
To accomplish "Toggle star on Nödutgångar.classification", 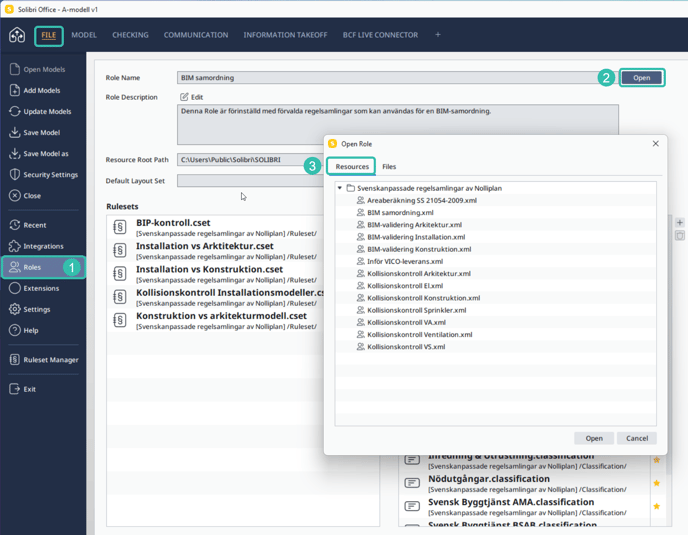I will [656, 483].
